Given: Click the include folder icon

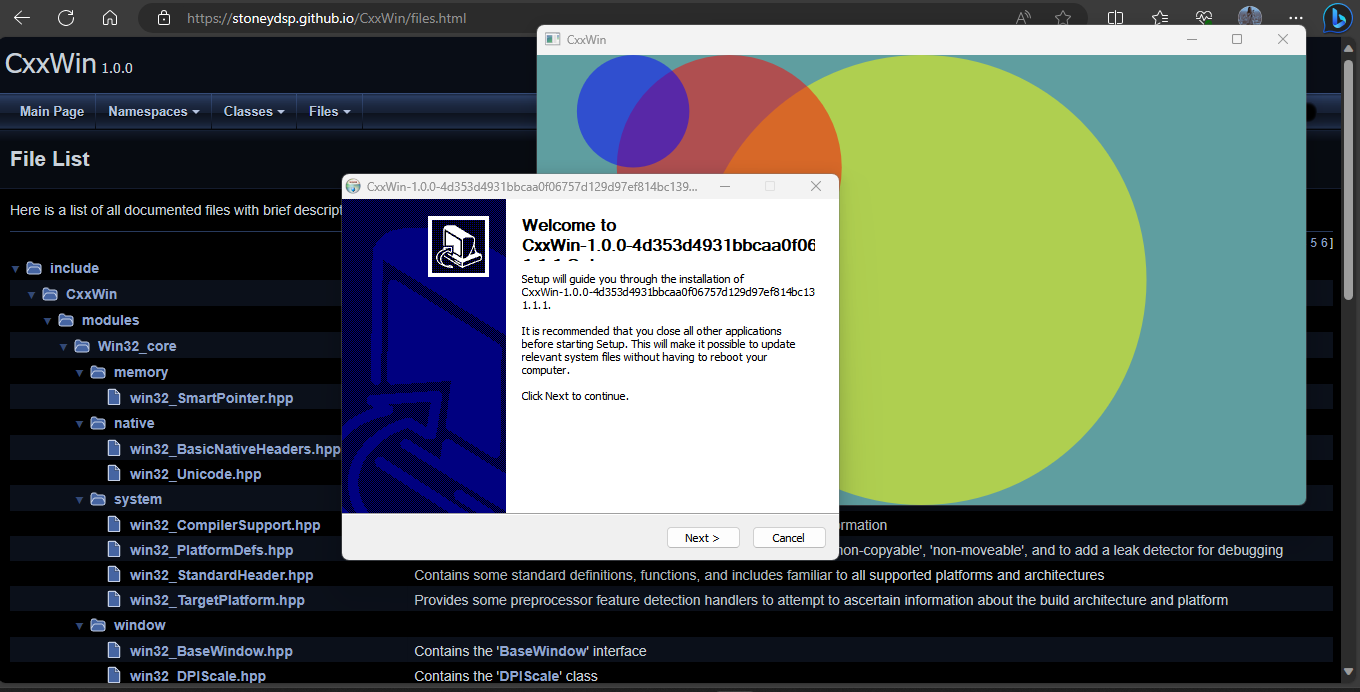Looking at the screenshot, I should click(34, 268).
